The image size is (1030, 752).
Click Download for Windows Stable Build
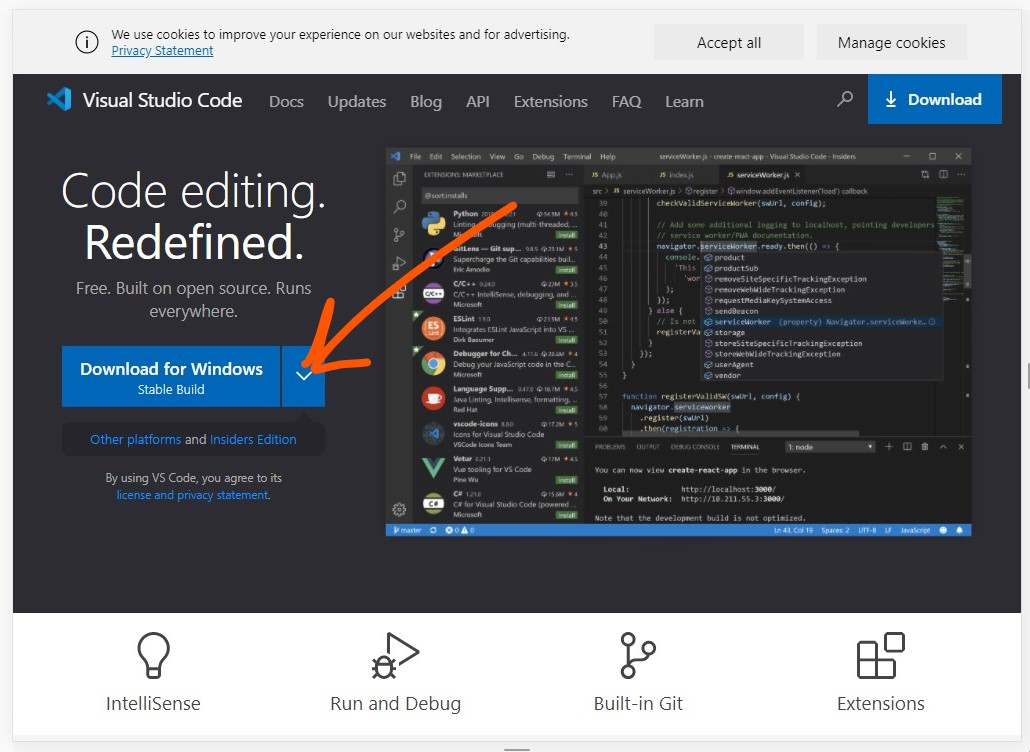[170, 376]
